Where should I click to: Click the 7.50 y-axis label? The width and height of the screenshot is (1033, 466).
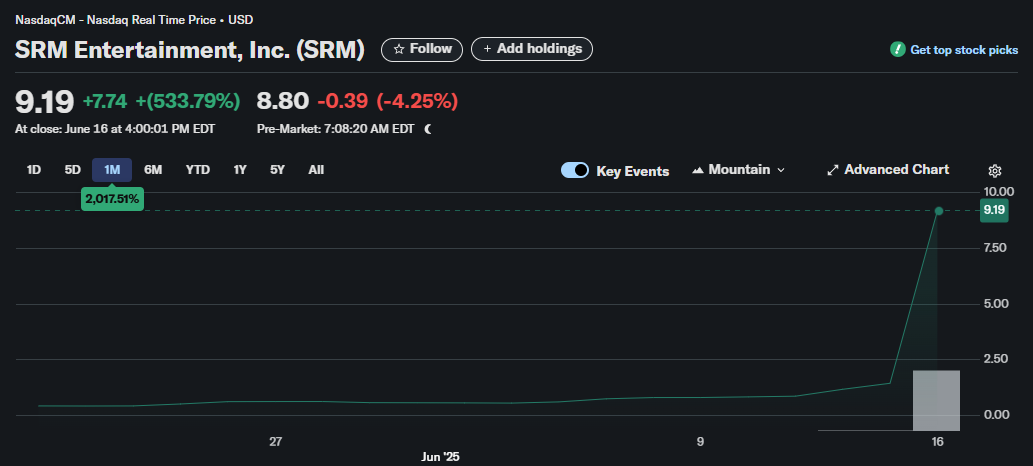pyautogui.click(x=995, y=248)
